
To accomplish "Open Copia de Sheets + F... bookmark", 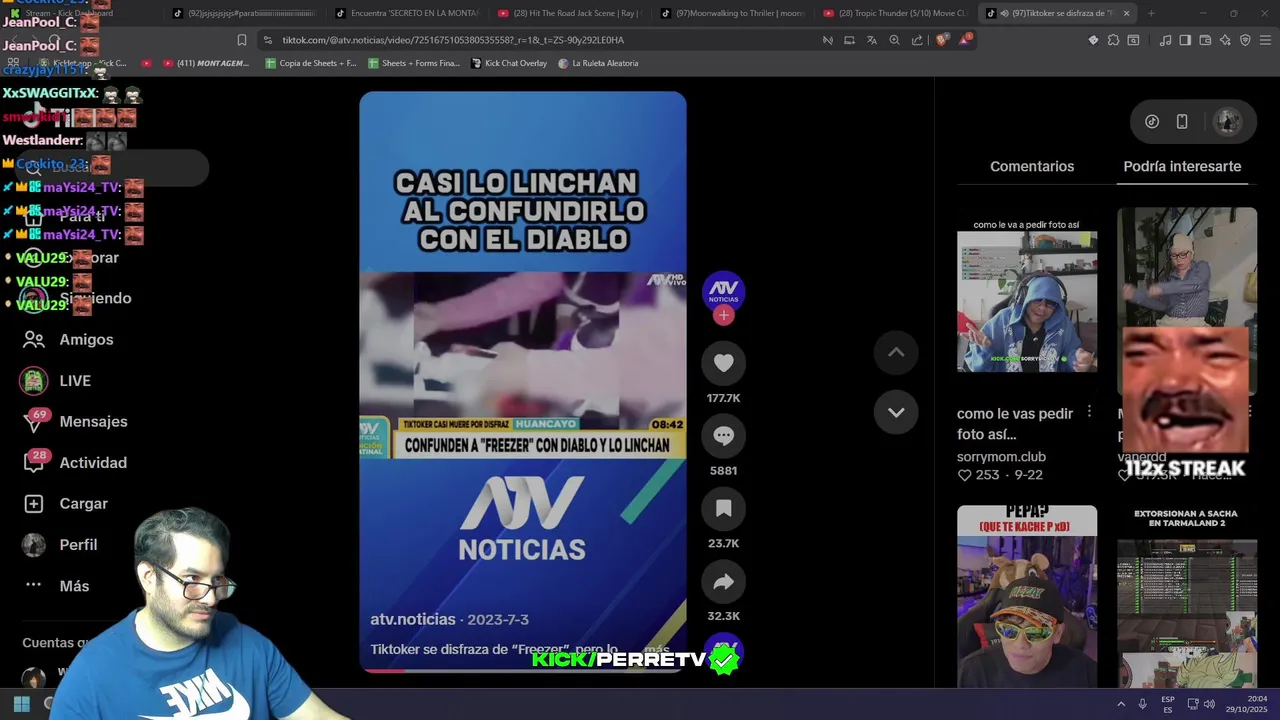I will coord(311,63).
